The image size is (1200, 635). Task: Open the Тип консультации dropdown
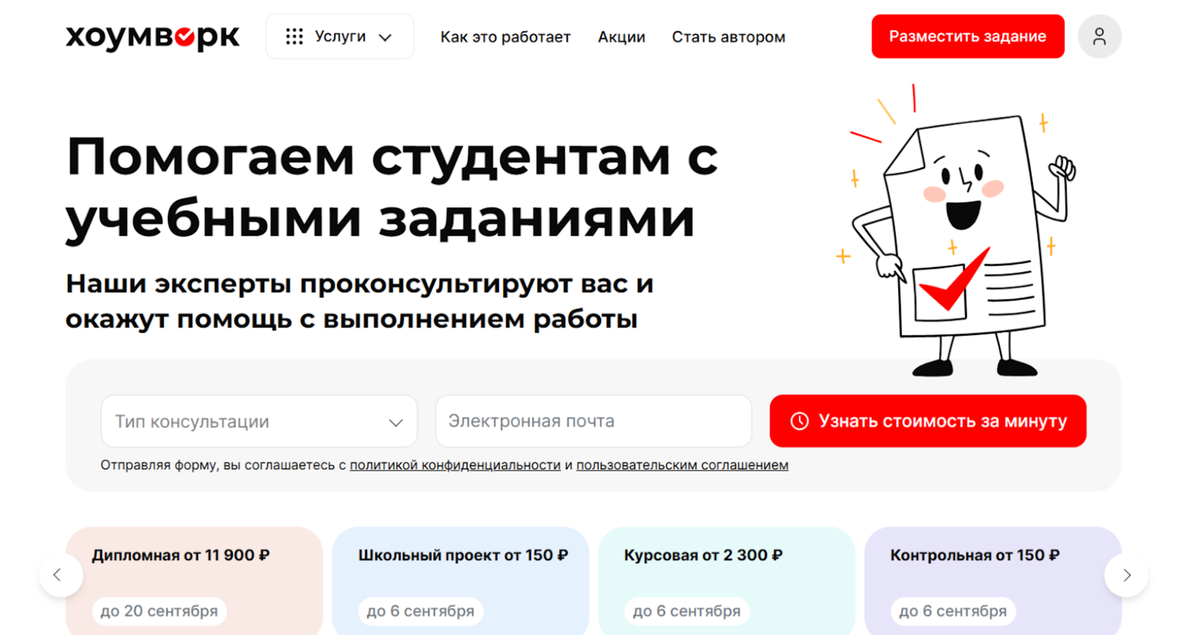tap(259, 421)
